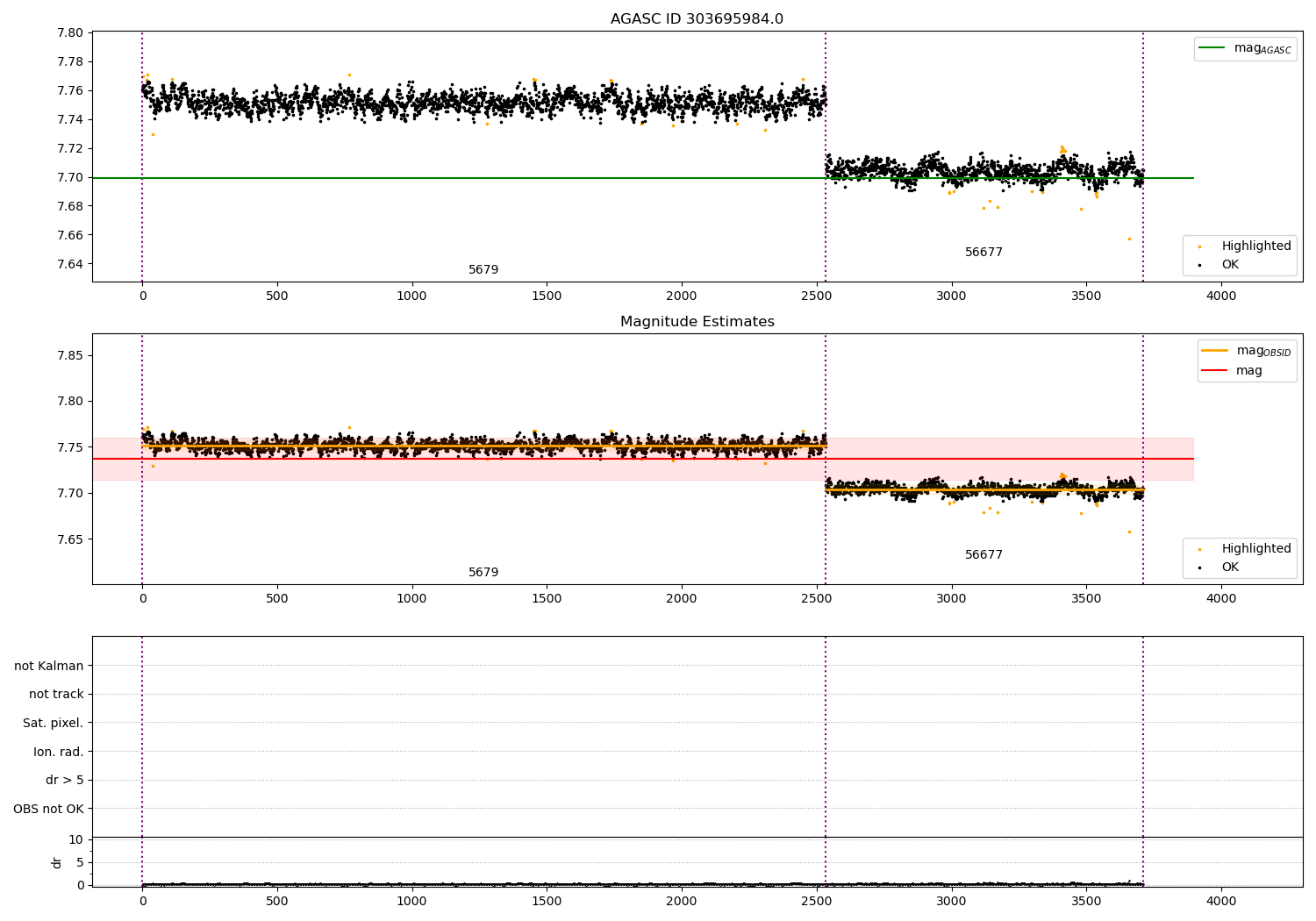Click obsid label '56677' in Magnitude Estimates plot
Screen dimensions: 1316x921
tap(983, 555)
